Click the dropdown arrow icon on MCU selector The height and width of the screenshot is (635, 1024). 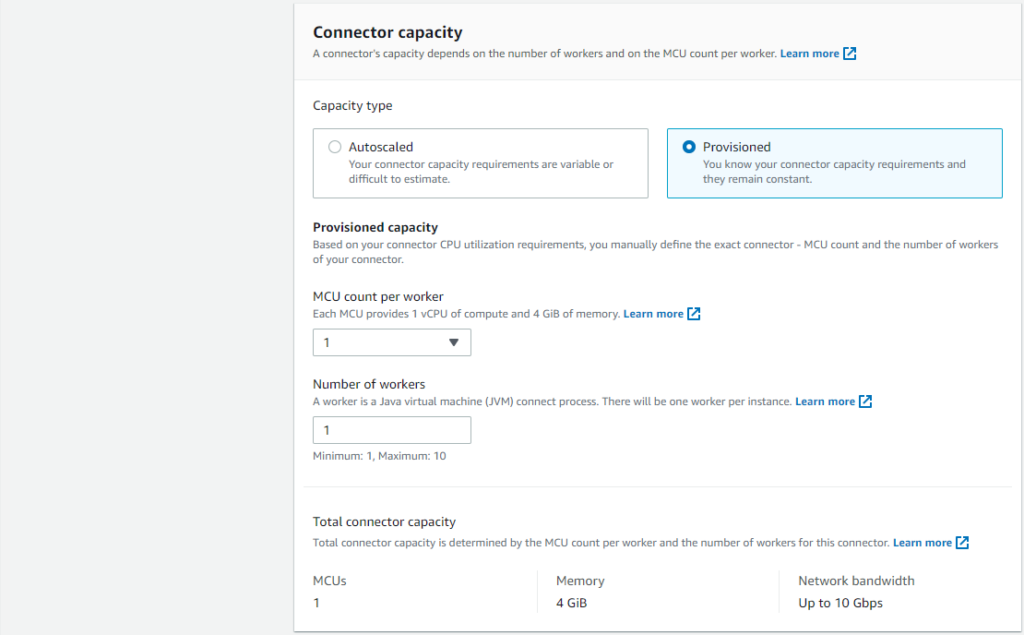[x=456, y=342]
